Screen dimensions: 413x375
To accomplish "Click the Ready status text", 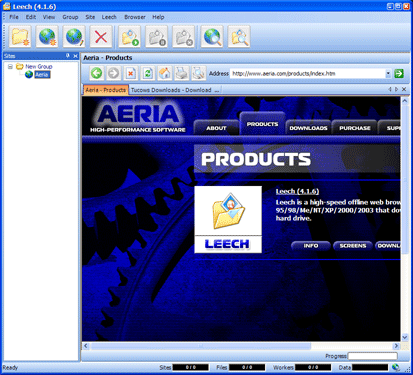I will coord(10,368).
